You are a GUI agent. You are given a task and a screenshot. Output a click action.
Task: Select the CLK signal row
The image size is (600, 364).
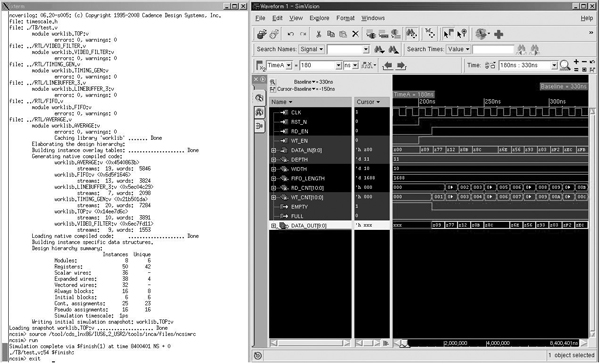pos(310,113)
